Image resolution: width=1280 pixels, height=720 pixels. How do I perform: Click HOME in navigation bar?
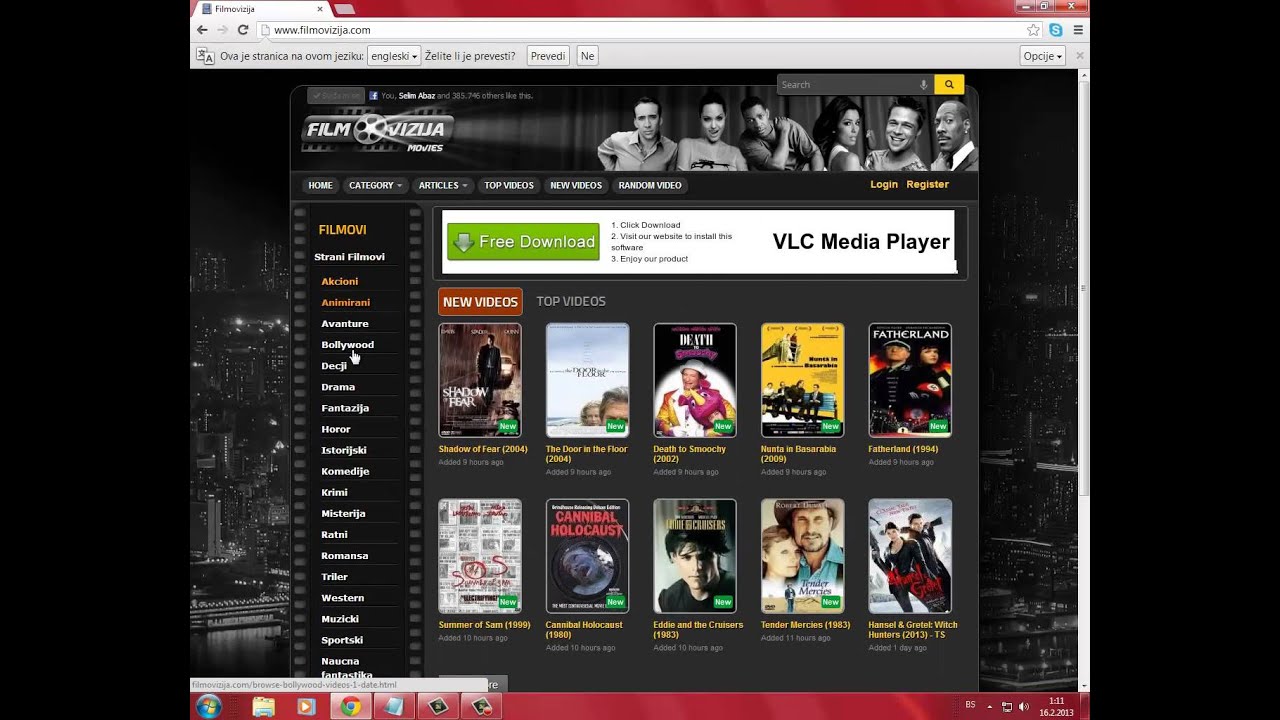[320, 185]
